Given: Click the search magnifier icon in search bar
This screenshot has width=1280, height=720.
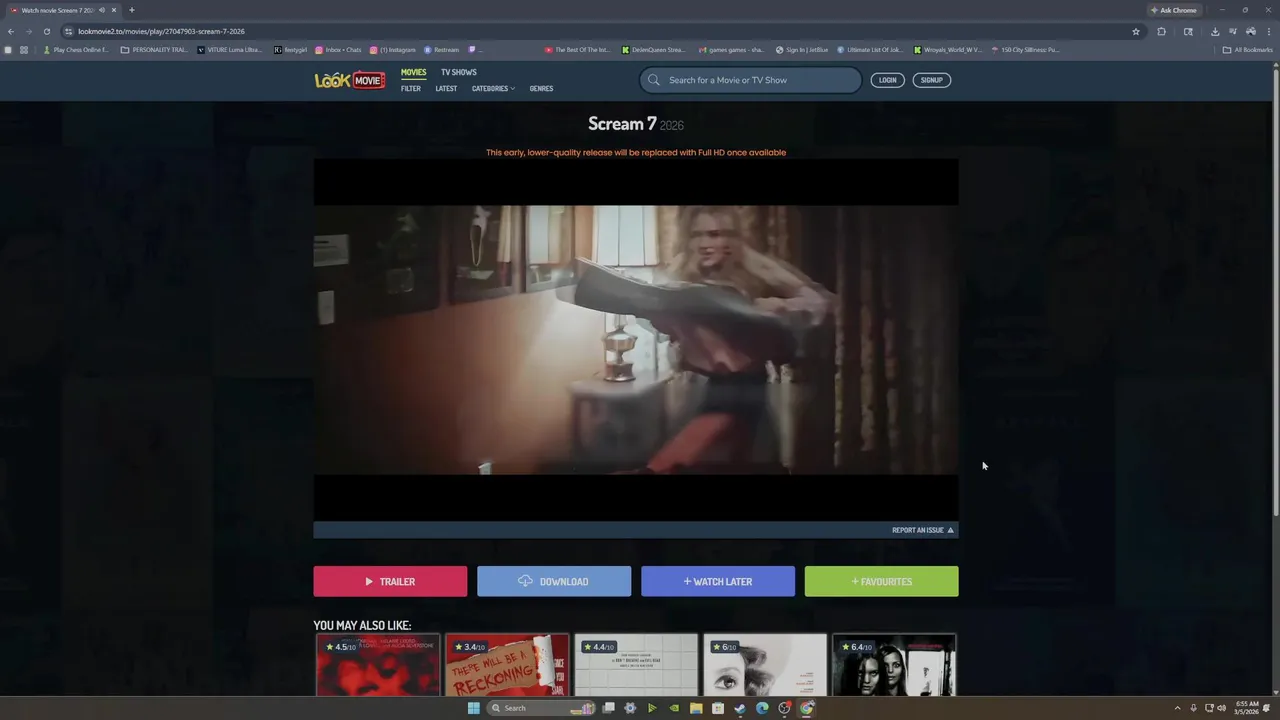Looking at the screenshot, I should point(654,80).
